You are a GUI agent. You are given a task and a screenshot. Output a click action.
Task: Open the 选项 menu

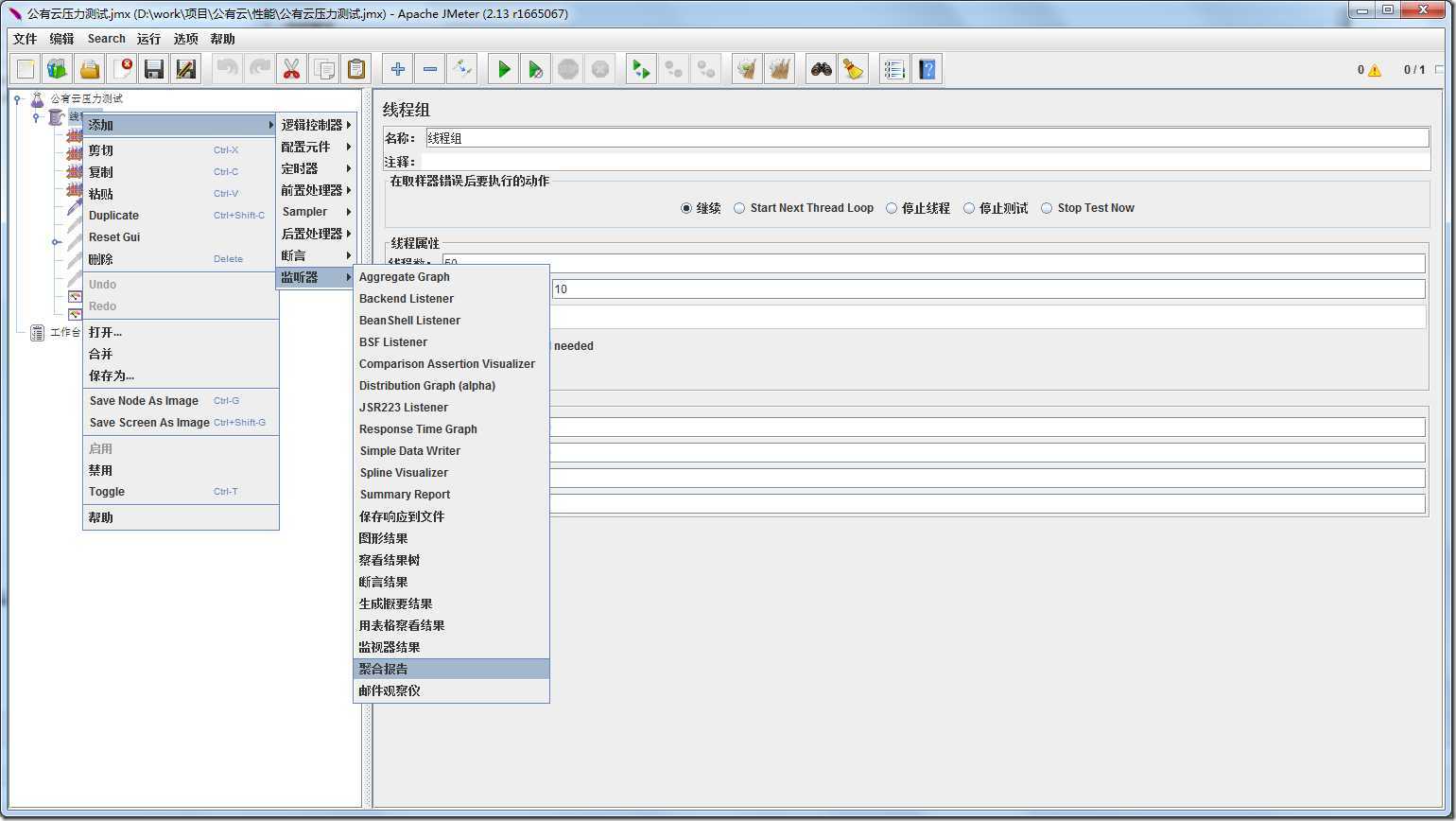(x=185, y=39)
